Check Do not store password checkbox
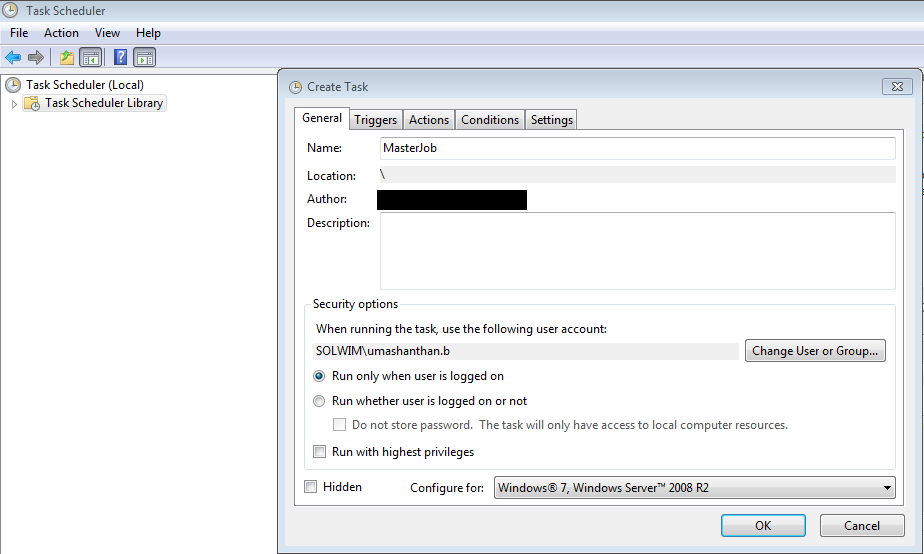The image size is (924, 554). [339, 425]
